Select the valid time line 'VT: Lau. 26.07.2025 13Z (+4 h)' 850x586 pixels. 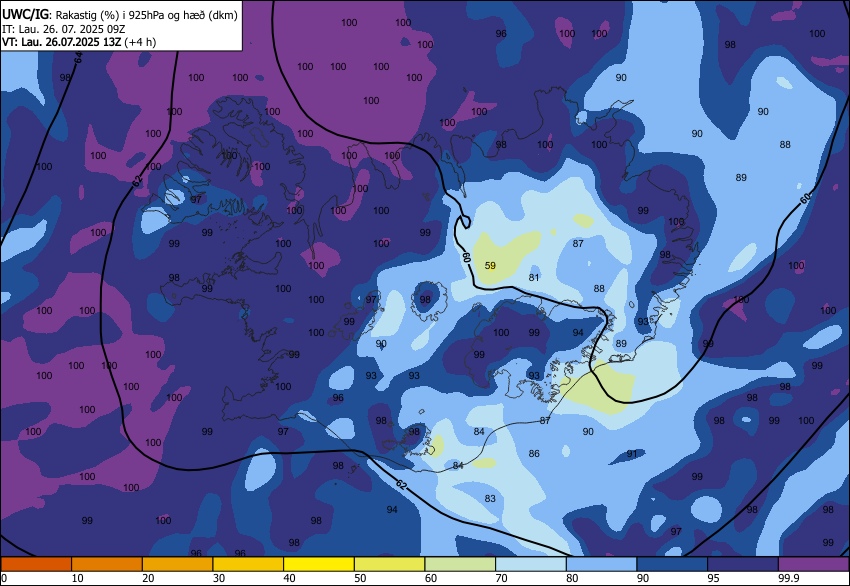79,42
